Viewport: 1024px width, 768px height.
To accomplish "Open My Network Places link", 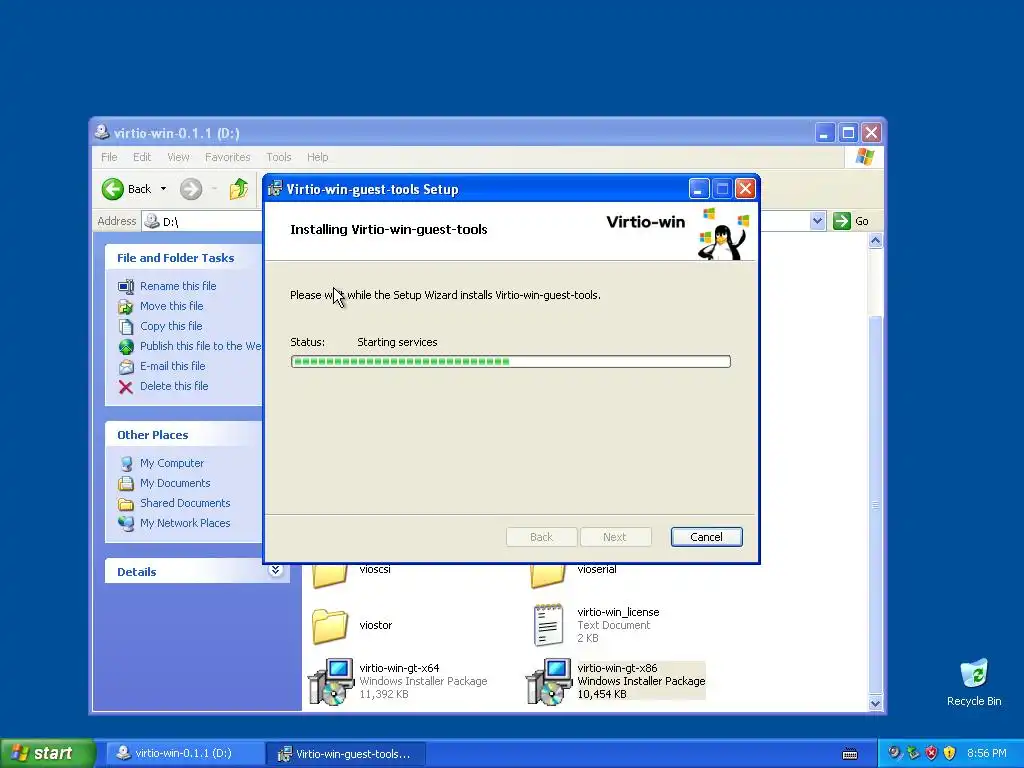I will pyautogui.click(x=185, y=523).
